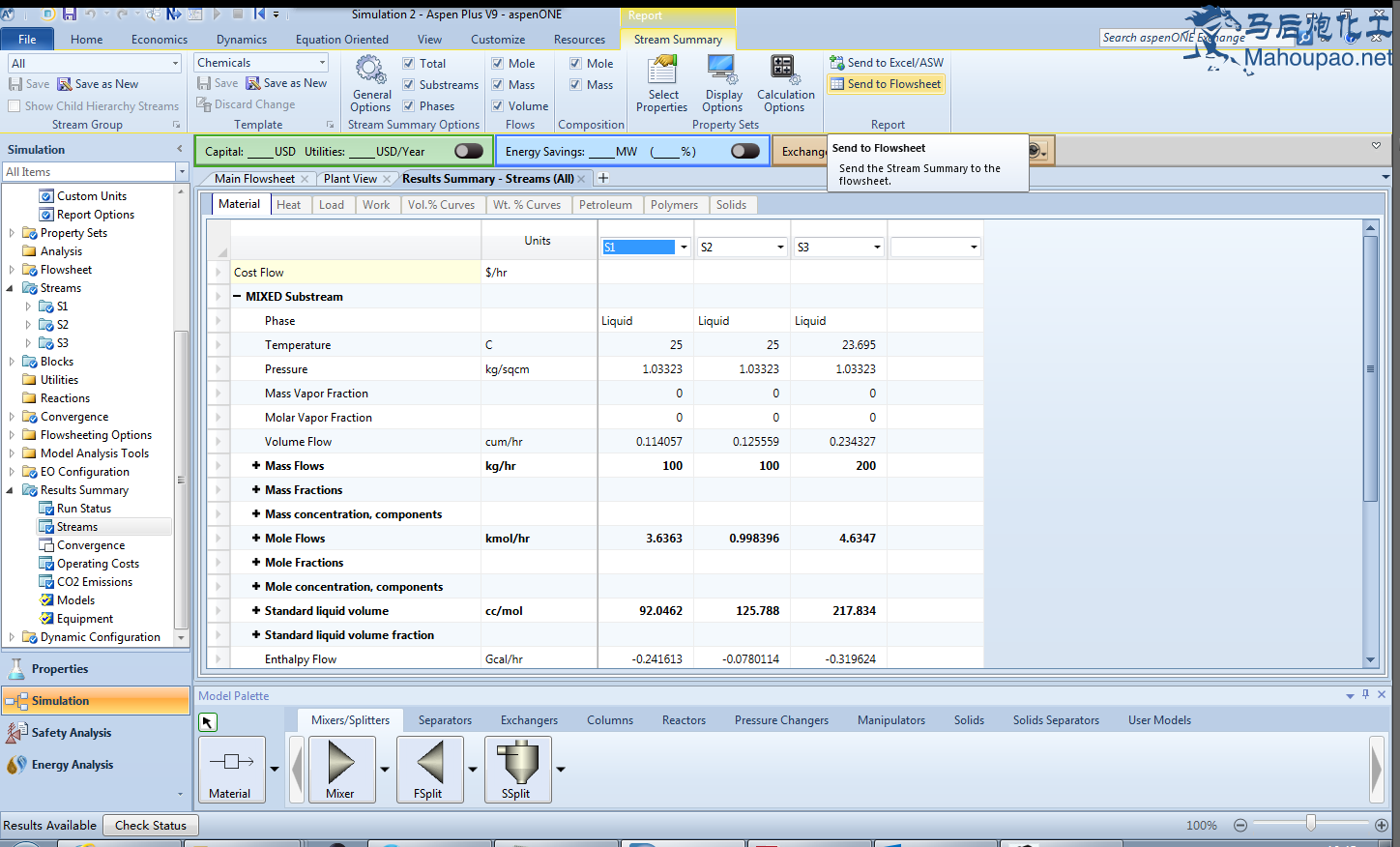
Task: Click Save as New in Stream Group
Action: 98,84
